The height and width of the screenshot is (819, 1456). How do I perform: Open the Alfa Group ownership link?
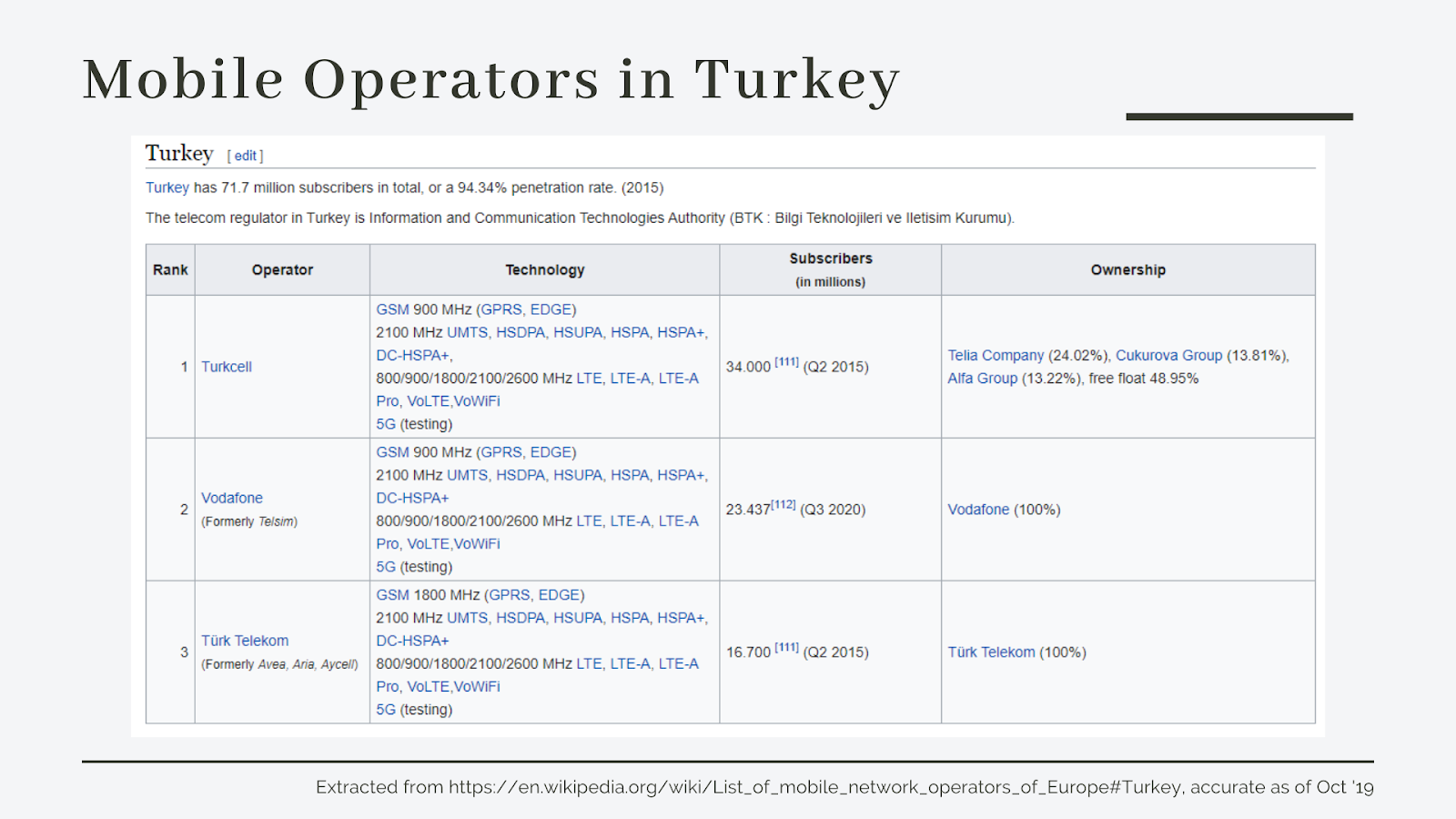982,379
